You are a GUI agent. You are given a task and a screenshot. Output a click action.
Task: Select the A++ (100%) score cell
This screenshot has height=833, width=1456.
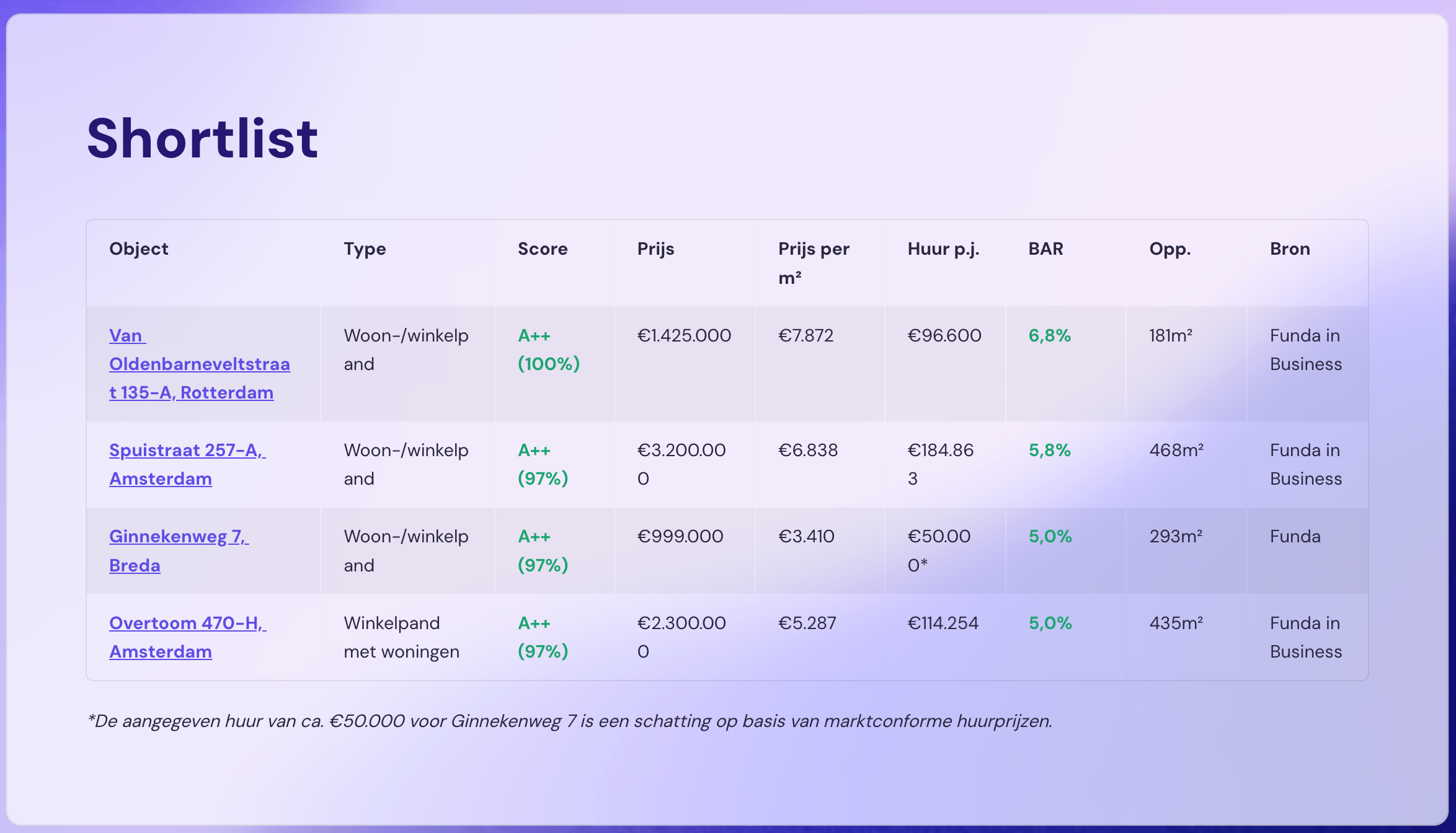coord(548,350)
